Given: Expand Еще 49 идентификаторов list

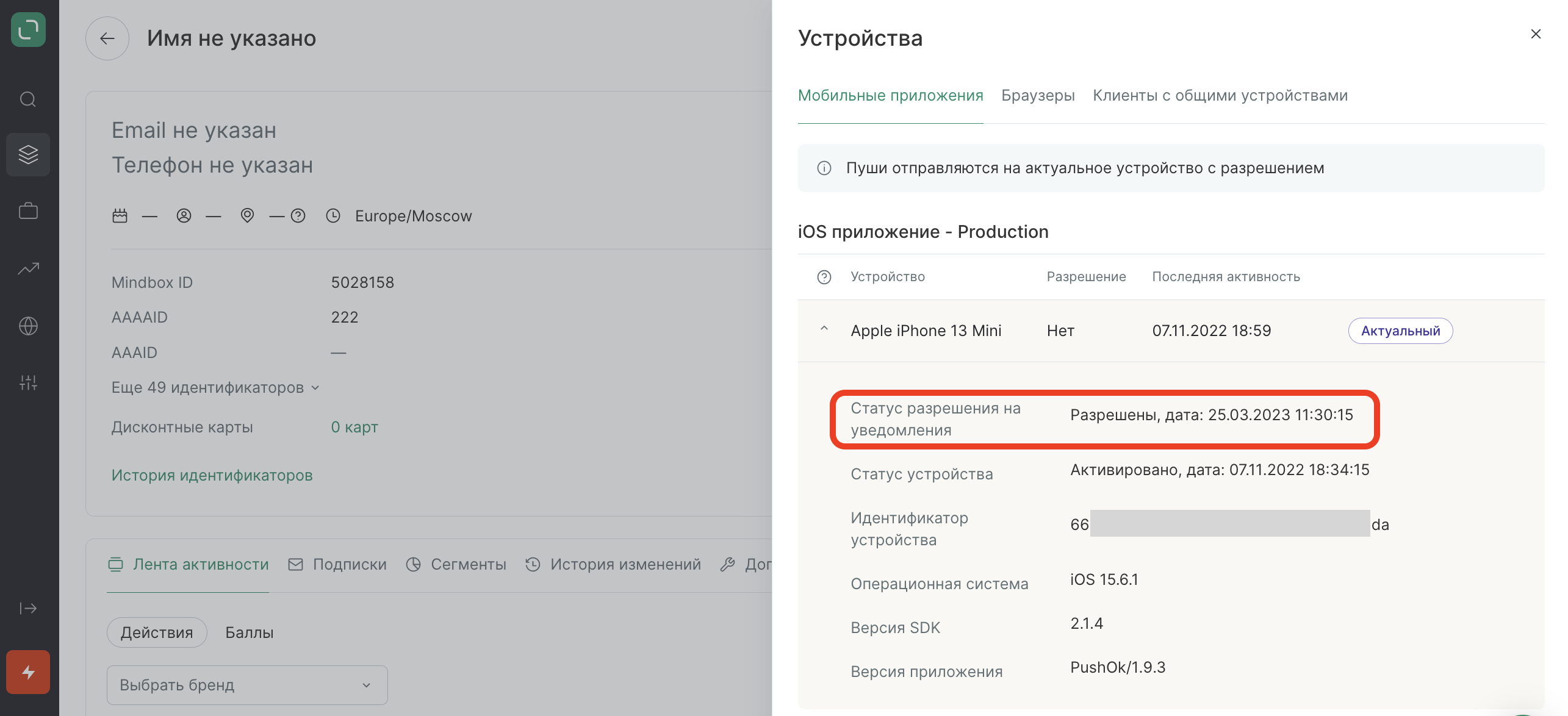Looking at the screenshot, I should pyautogui.click(x=215, y=388).
